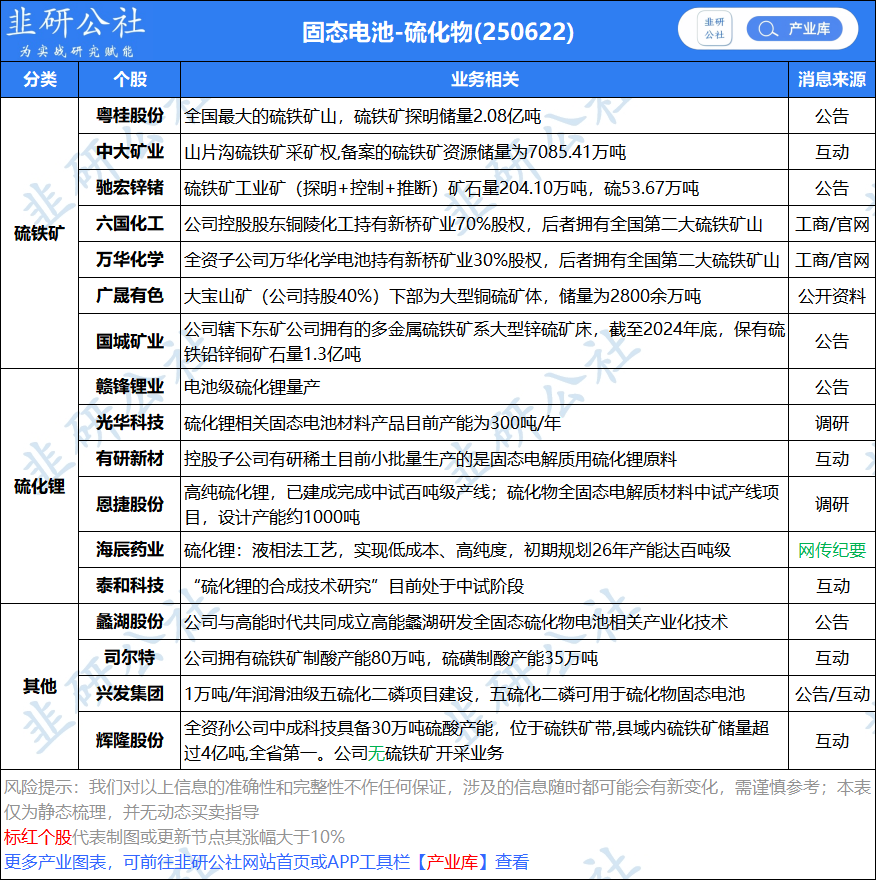Screen dimensions: 877x881
Task: Select stock 泰和科技
Action: coord(130,585)
